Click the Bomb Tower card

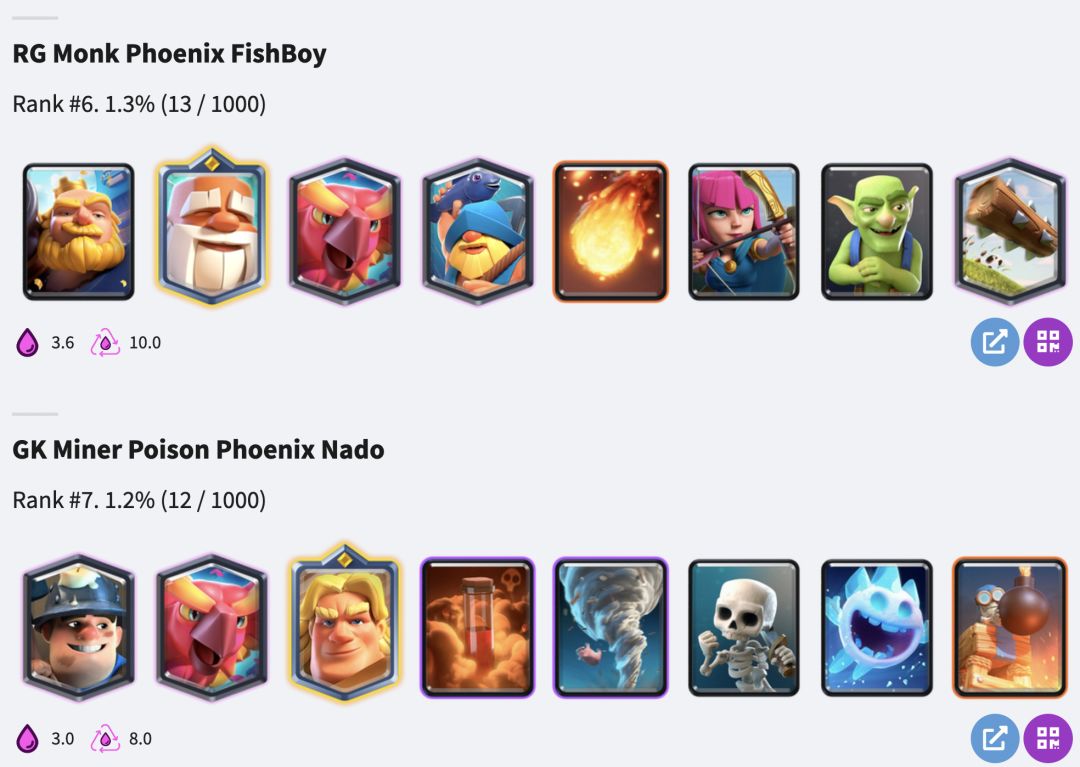pos(1010,627)
